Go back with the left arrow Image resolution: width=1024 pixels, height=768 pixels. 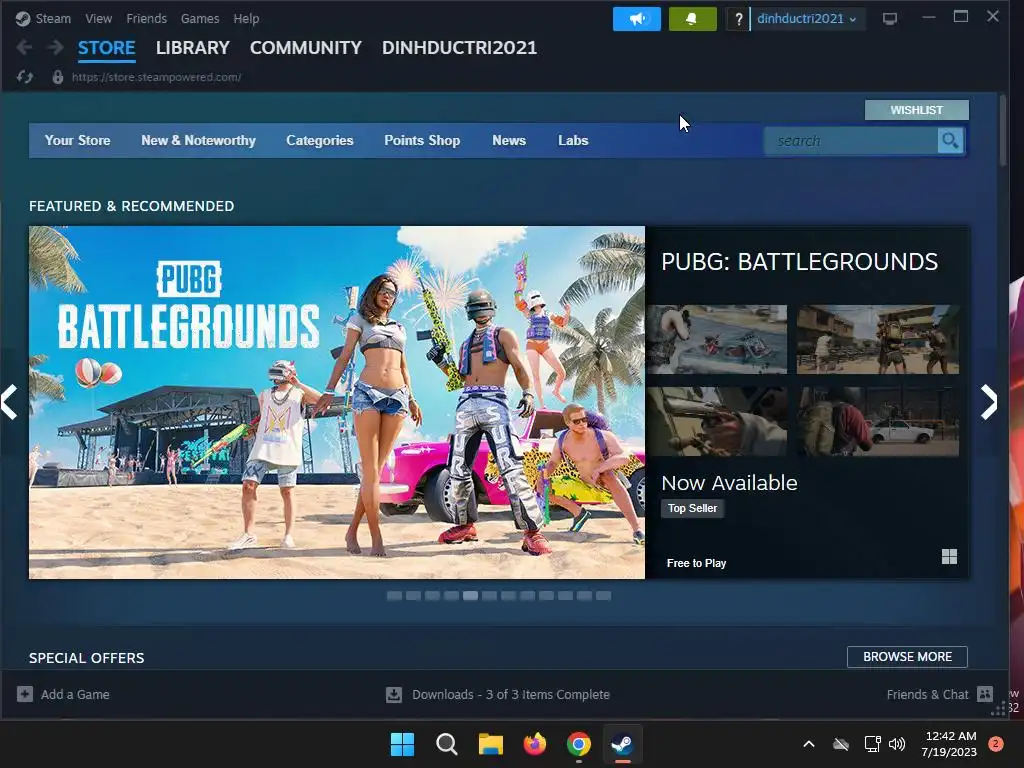tap(24, 48)
